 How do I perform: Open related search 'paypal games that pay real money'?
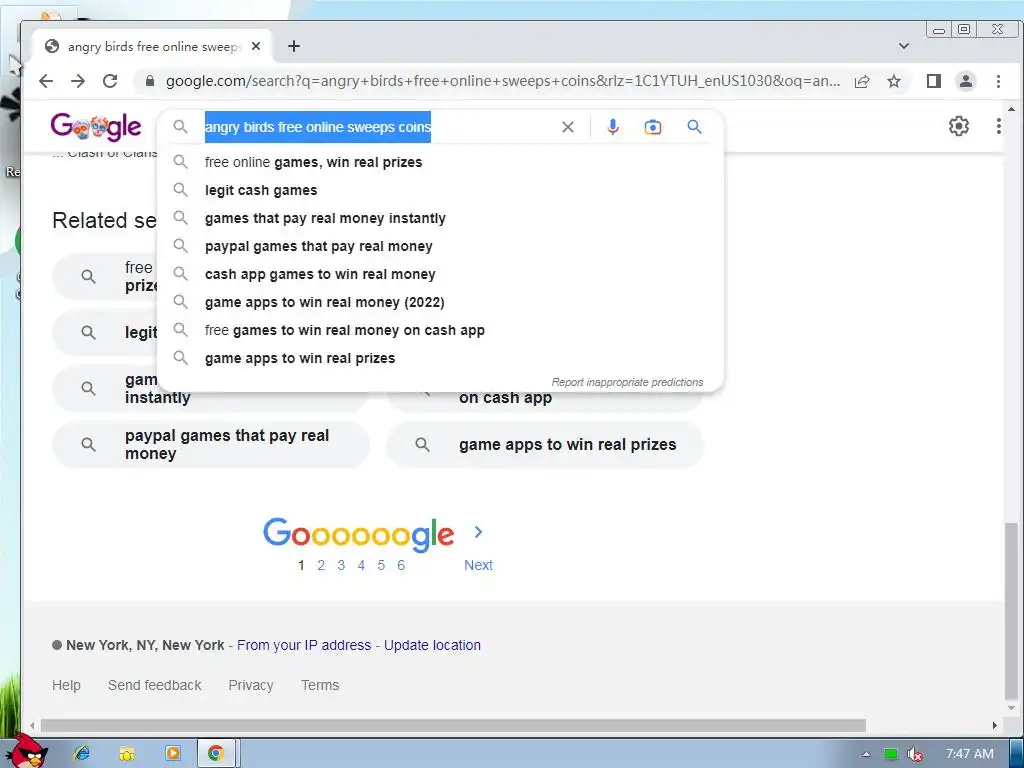(211, 445)
